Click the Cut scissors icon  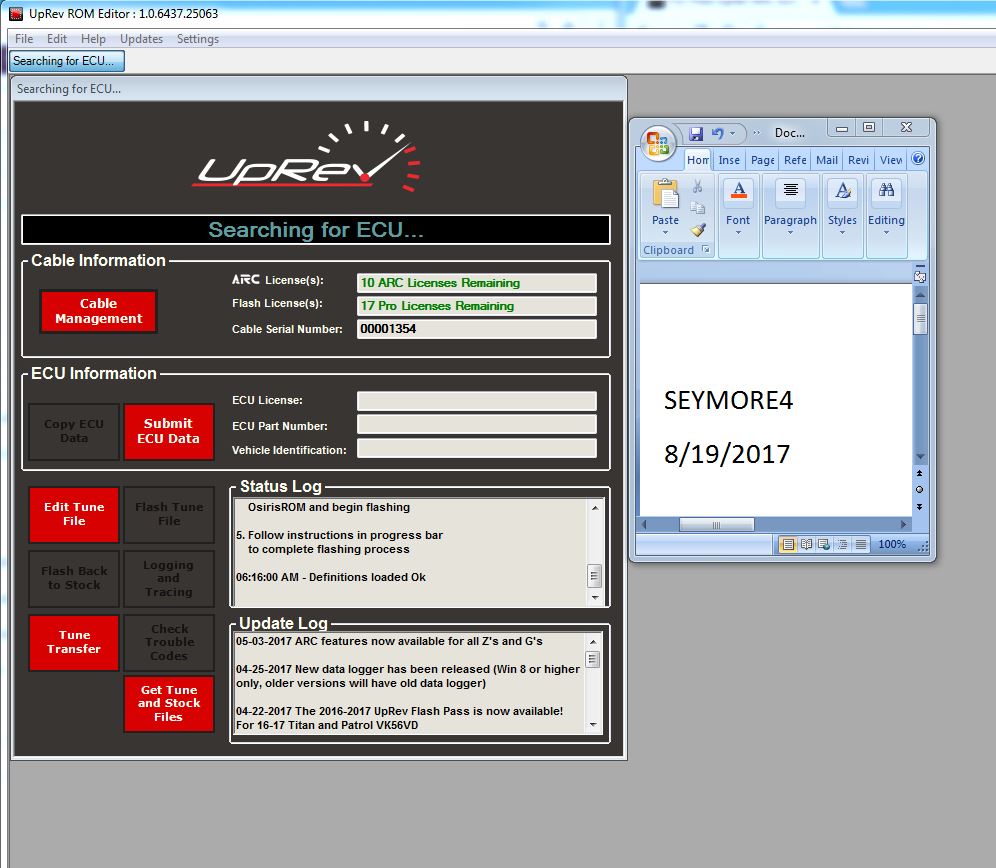[x=698, y=187]
